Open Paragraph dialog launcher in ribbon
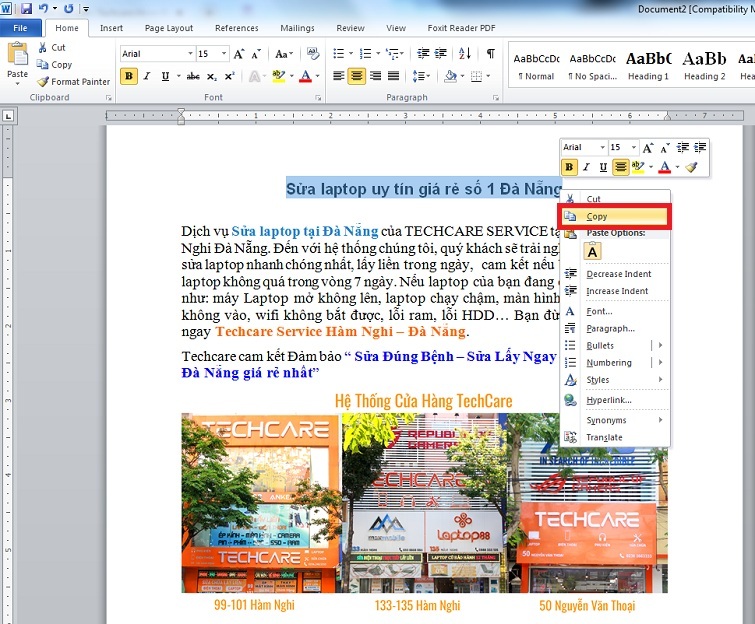This screenshot has width=755, height=624. tap(495, 98)
